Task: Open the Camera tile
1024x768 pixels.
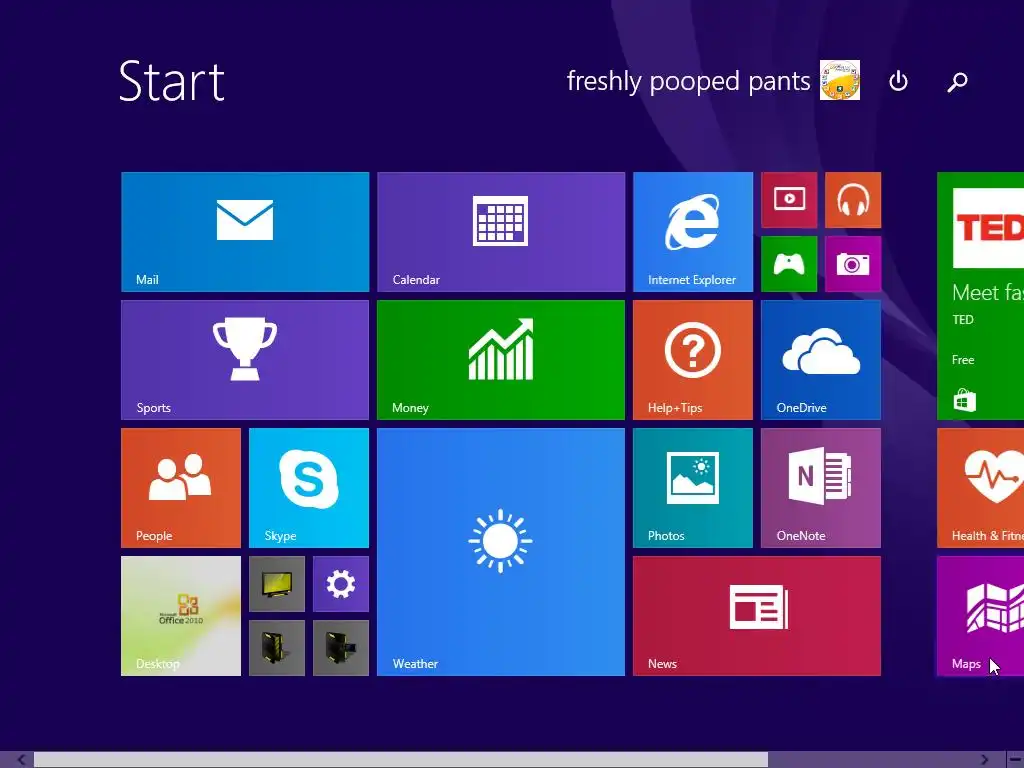Action: 853,264
